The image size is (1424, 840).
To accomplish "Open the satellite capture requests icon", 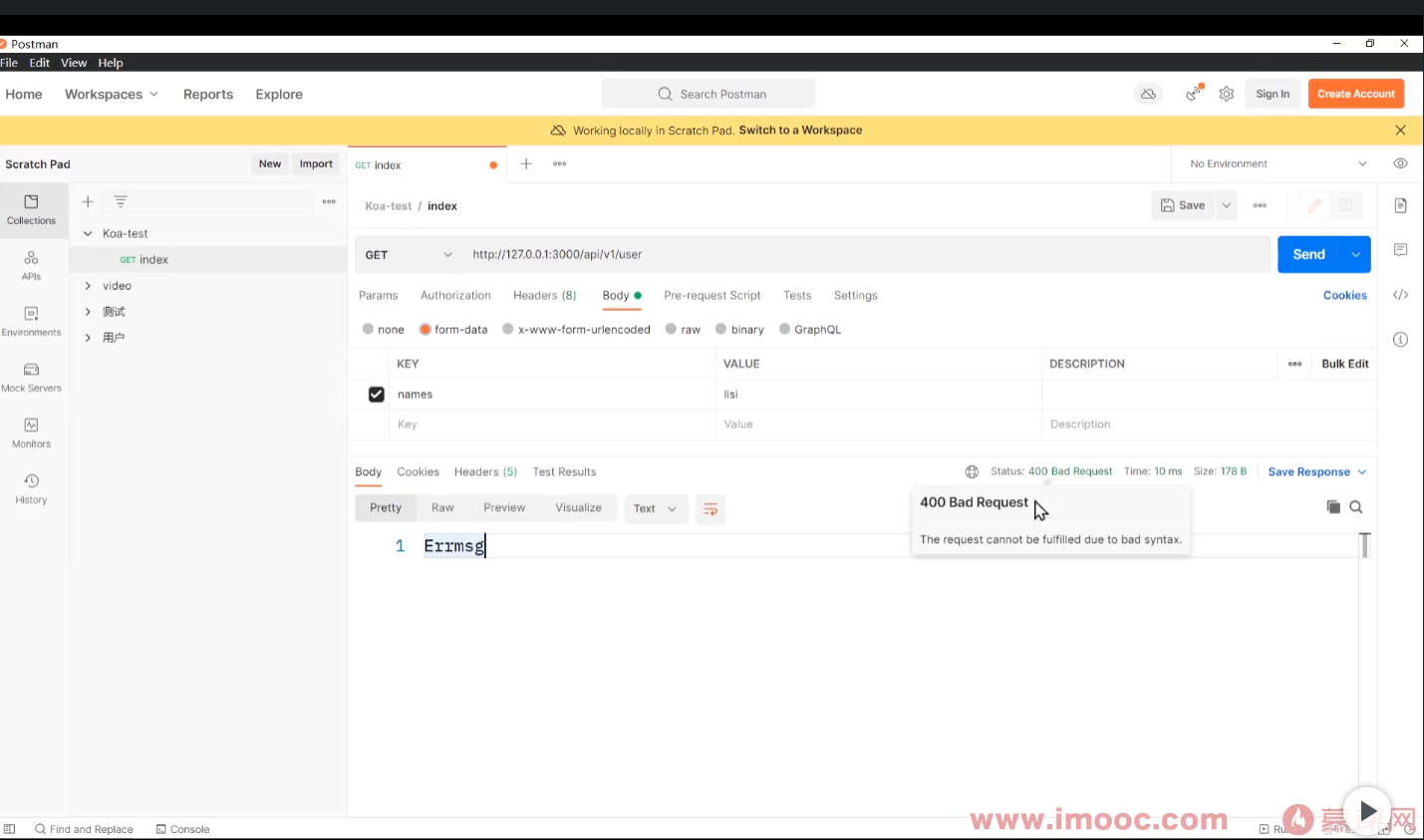I will click(1193, 94).
